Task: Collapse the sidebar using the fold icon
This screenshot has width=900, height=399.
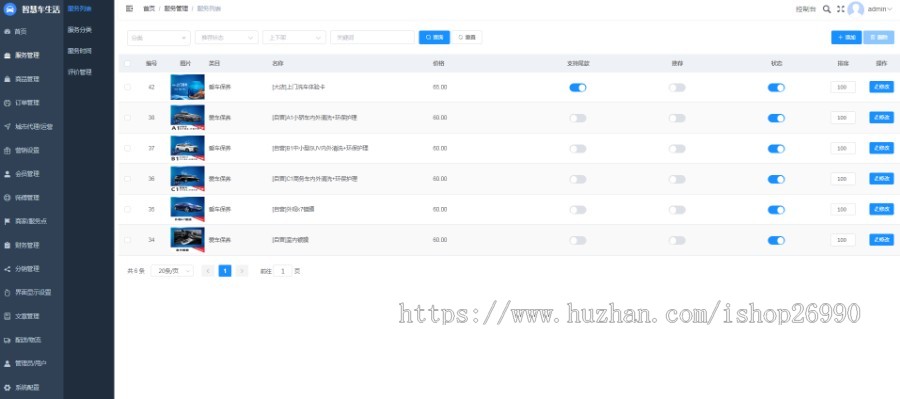Action: click(x=129, y=9)
